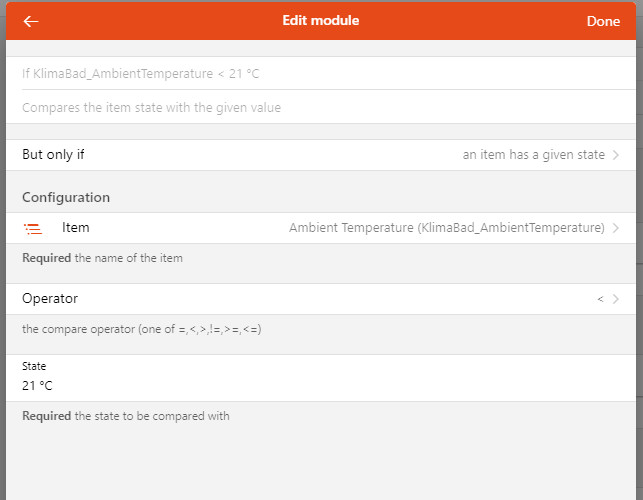Click the 'State' field label

point(34,366)
